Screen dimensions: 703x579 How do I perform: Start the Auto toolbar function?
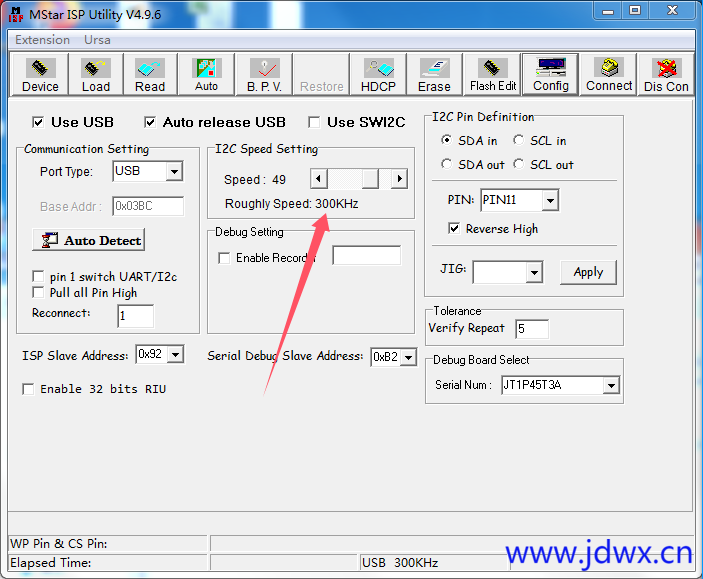[206, 74]
